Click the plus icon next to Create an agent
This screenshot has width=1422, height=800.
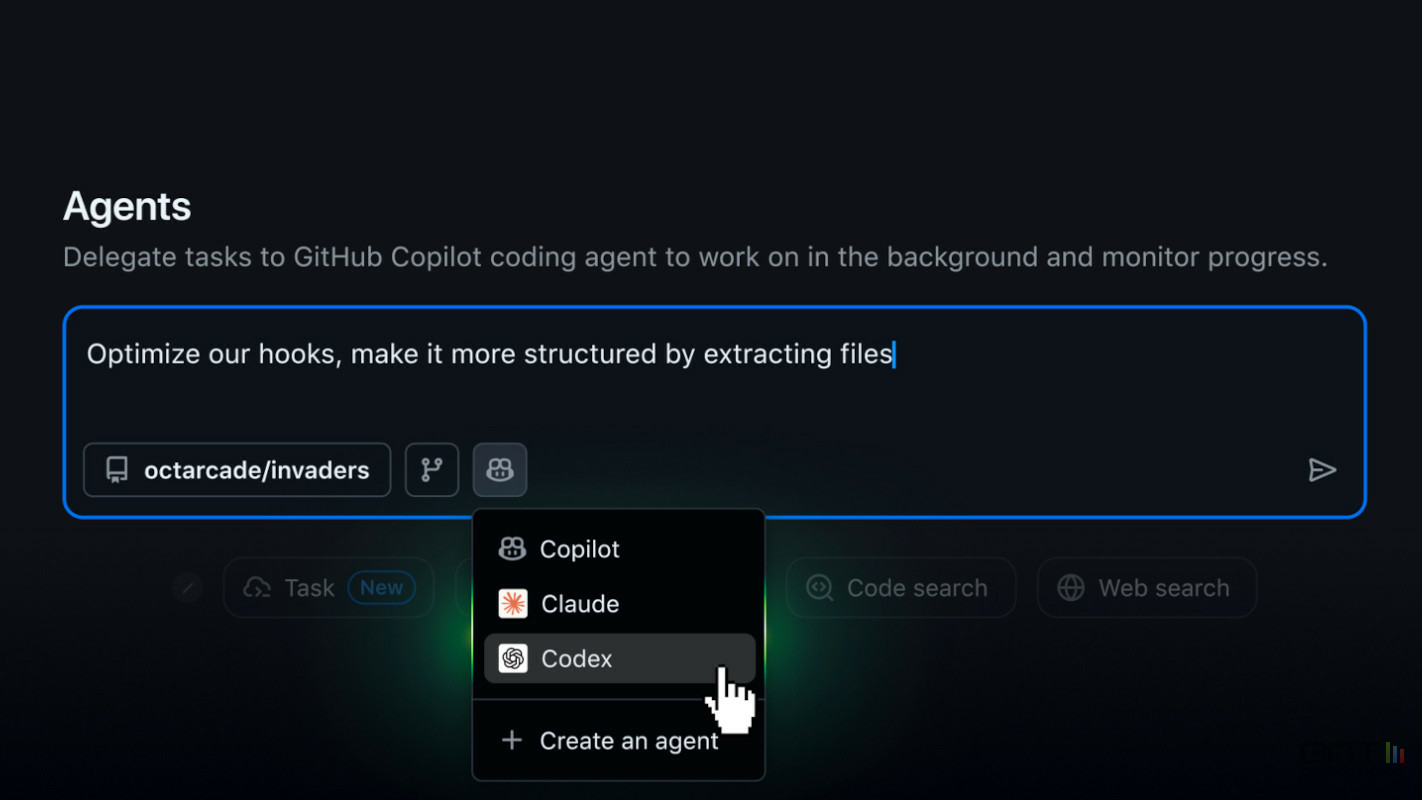tap(512, 740)
